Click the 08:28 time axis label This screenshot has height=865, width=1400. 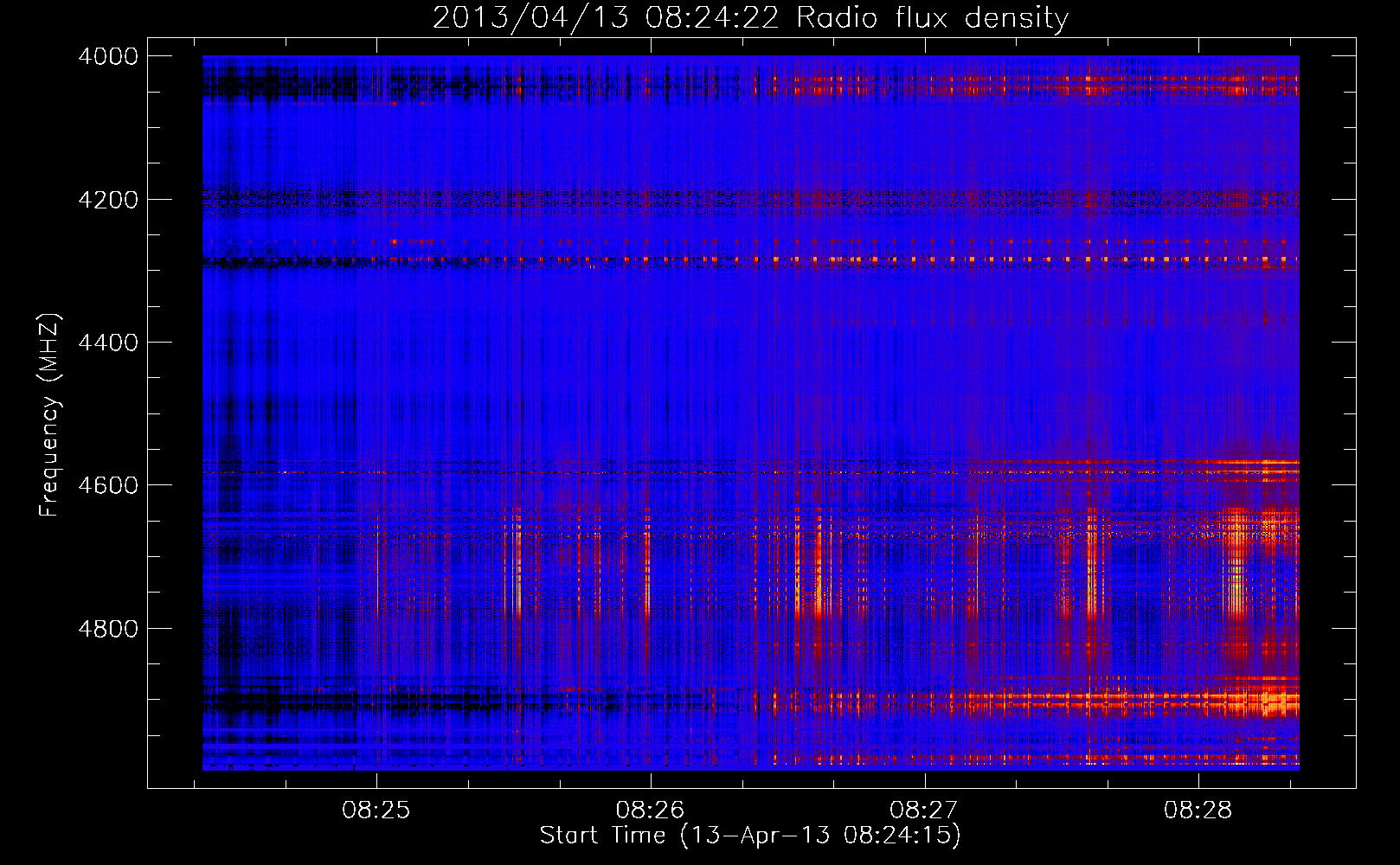(1198, 811)
